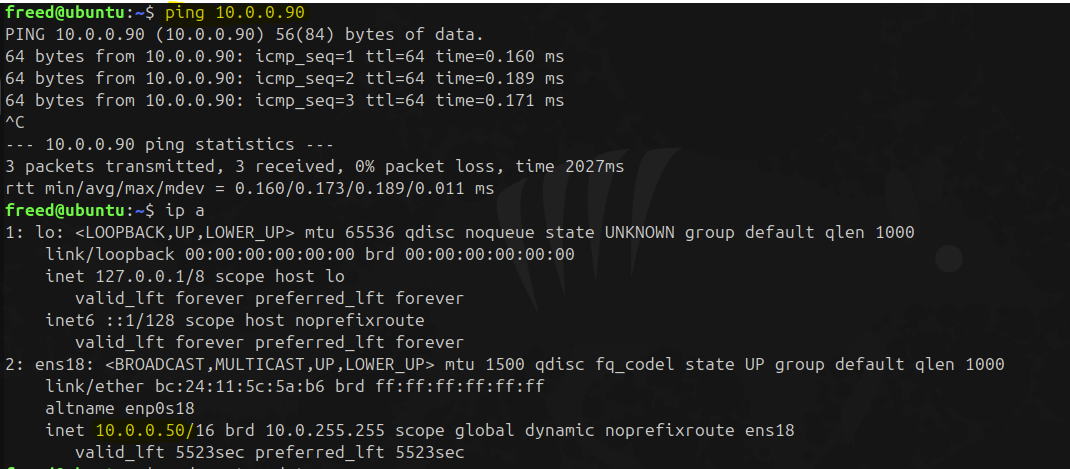Click the ^C interrupt characters
Image resolution: width=1070 pixels, height=469 pixels.
(15, 122)
